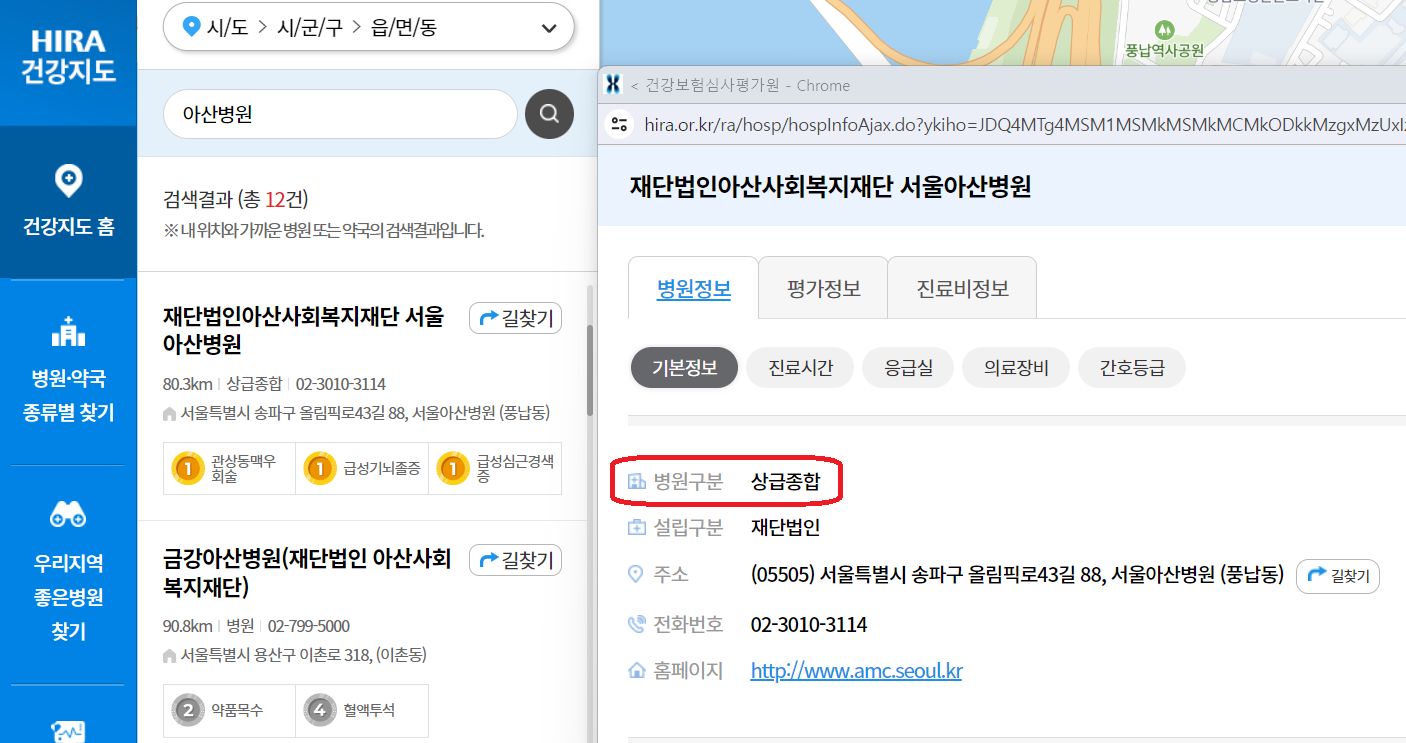Screen dimensions: 1406x743
Task: Click the phone number 02-3010-3114 in popup
Action: [x=809, y=625]
